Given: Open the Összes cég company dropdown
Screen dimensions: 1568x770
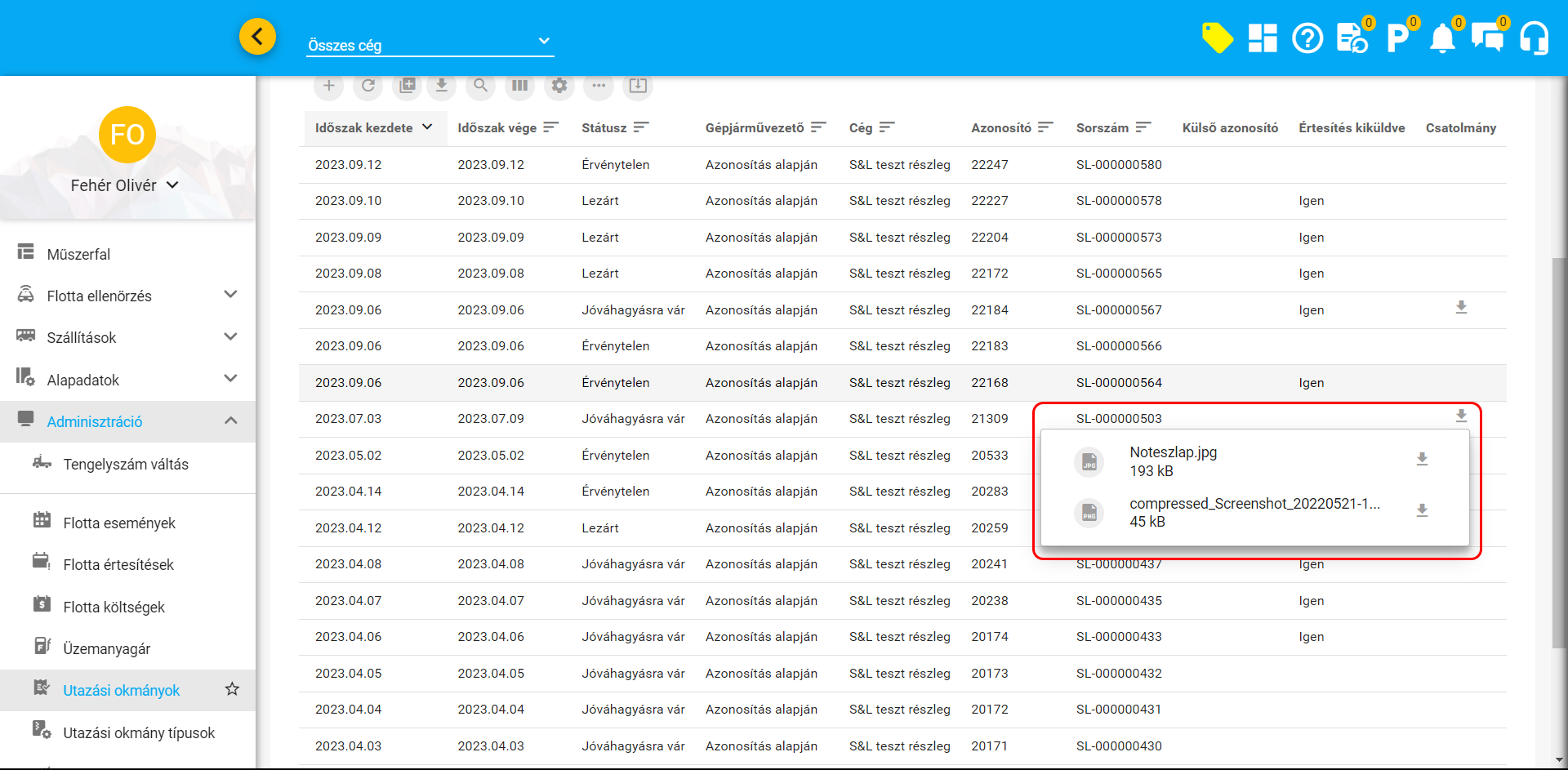Looking at the screenshot, I should point(430,44).
